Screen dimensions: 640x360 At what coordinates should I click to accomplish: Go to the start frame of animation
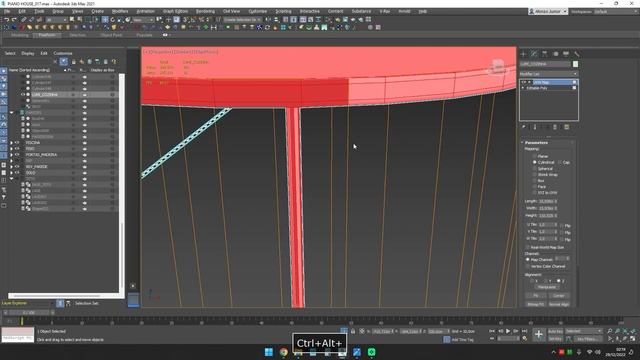[492, 331]
